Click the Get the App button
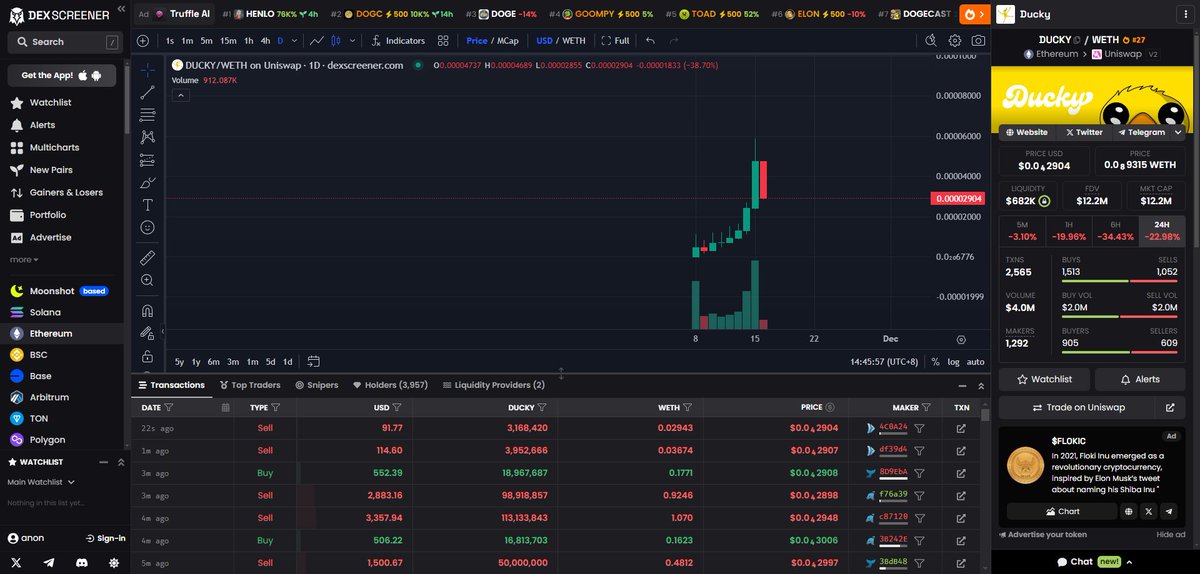Image resolution: width=1200 pixels, height=574 pixels. (x=62, y=76)
